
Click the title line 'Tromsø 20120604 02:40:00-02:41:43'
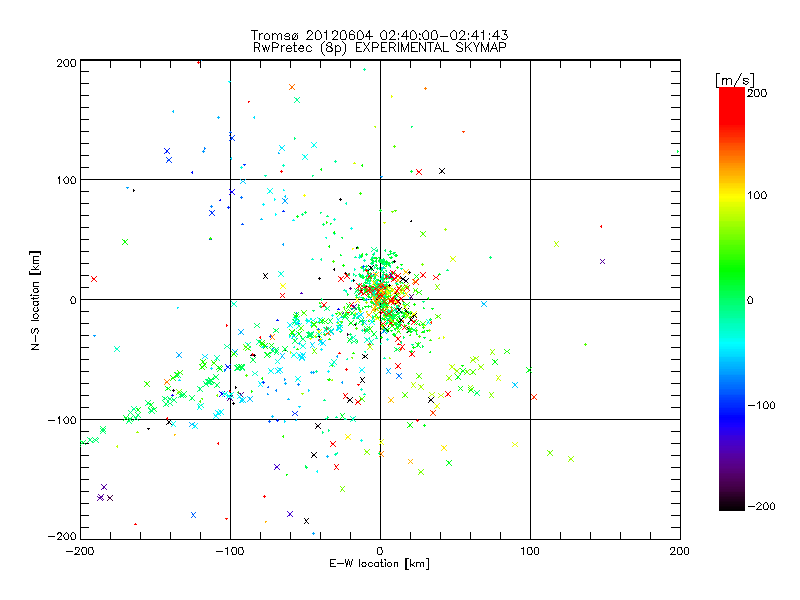(x=379, y=35)
